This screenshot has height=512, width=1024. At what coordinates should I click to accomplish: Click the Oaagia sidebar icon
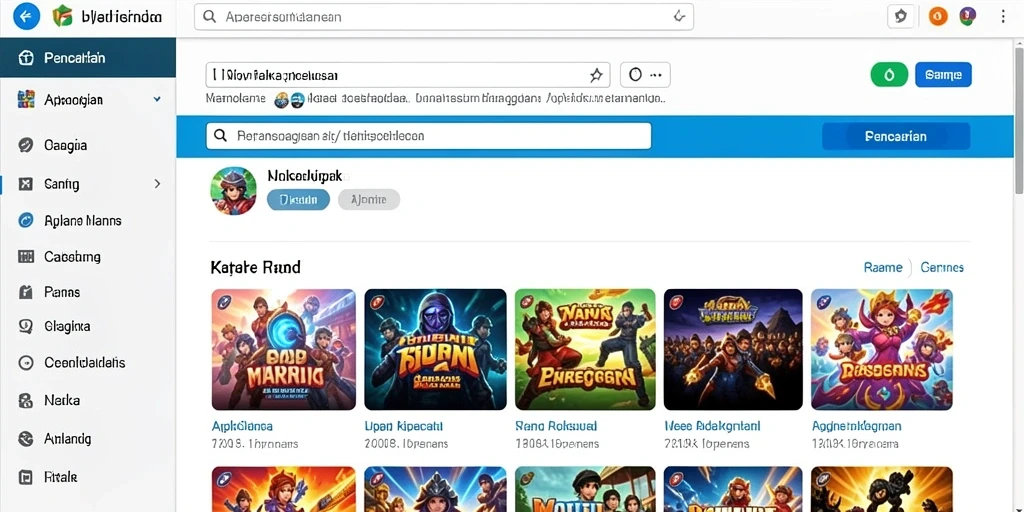[26, 146]
